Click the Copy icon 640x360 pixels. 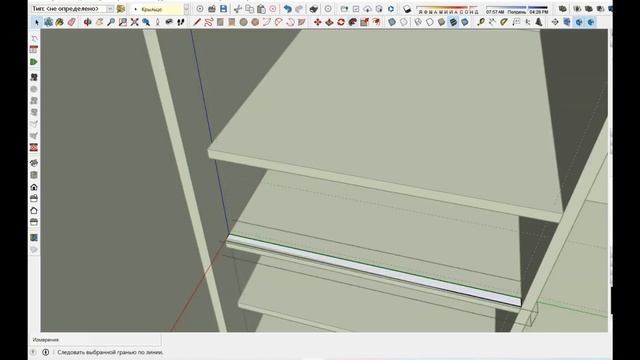click(x=249, y=9)
